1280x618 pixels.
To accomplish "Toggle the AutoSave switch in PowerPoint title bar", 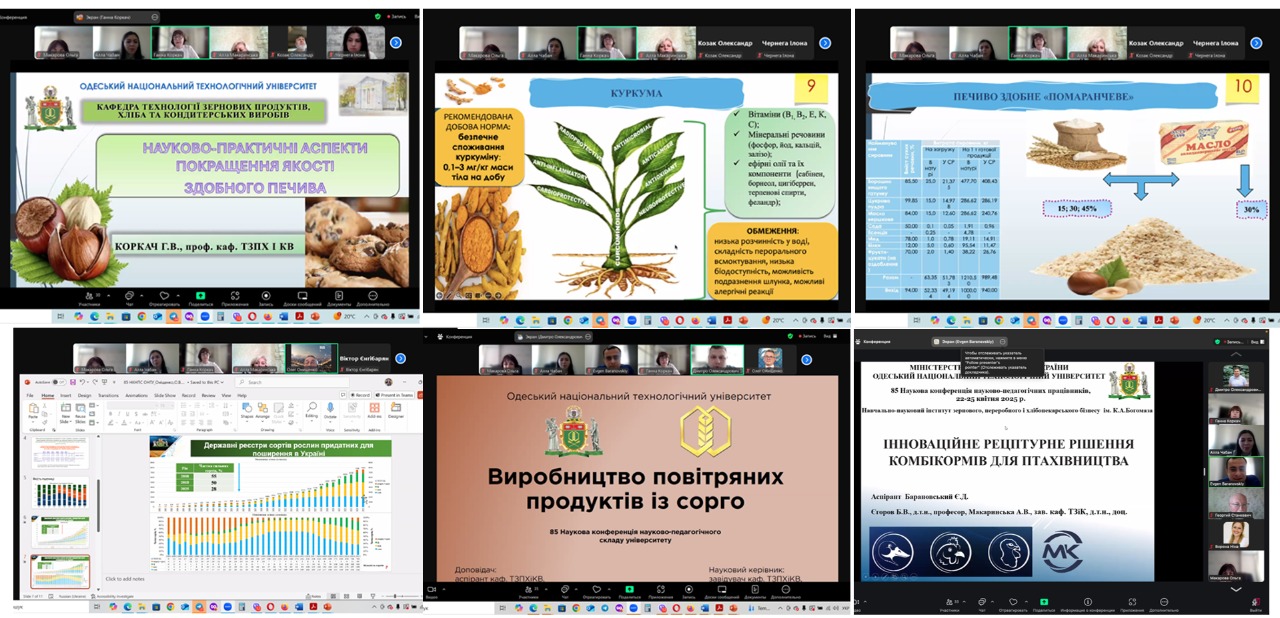I will point(59,382).
